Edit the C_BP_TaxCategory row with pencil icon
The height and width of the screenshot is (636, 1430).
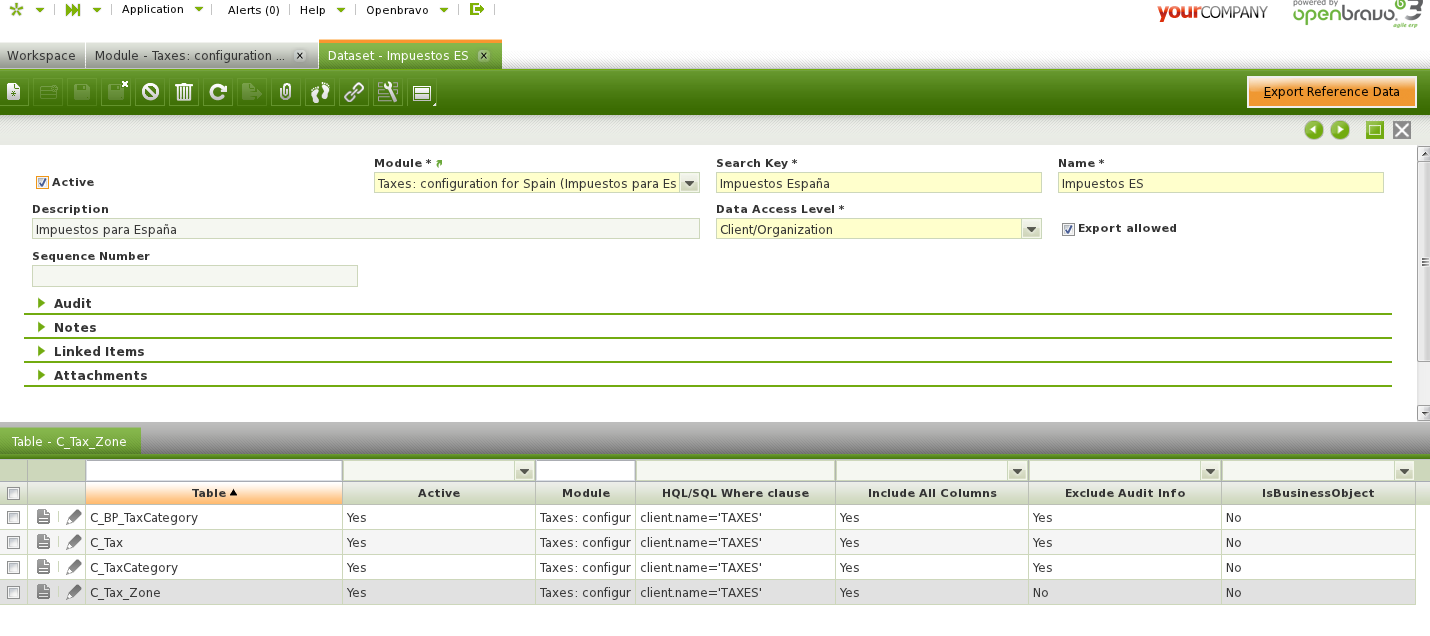73,518
